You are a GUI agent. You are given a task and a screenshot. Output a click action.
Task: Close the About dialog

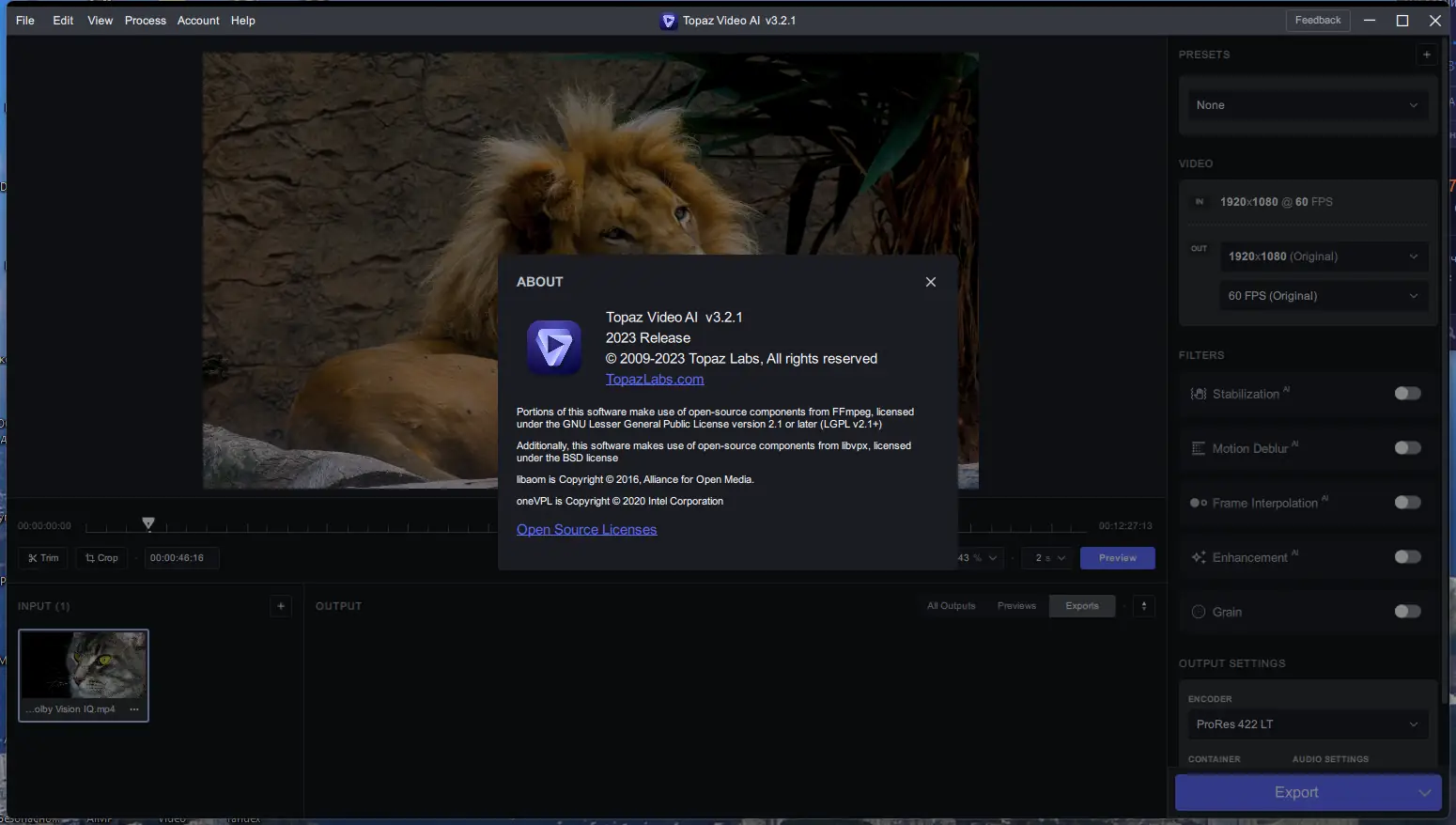pos(931,282)
